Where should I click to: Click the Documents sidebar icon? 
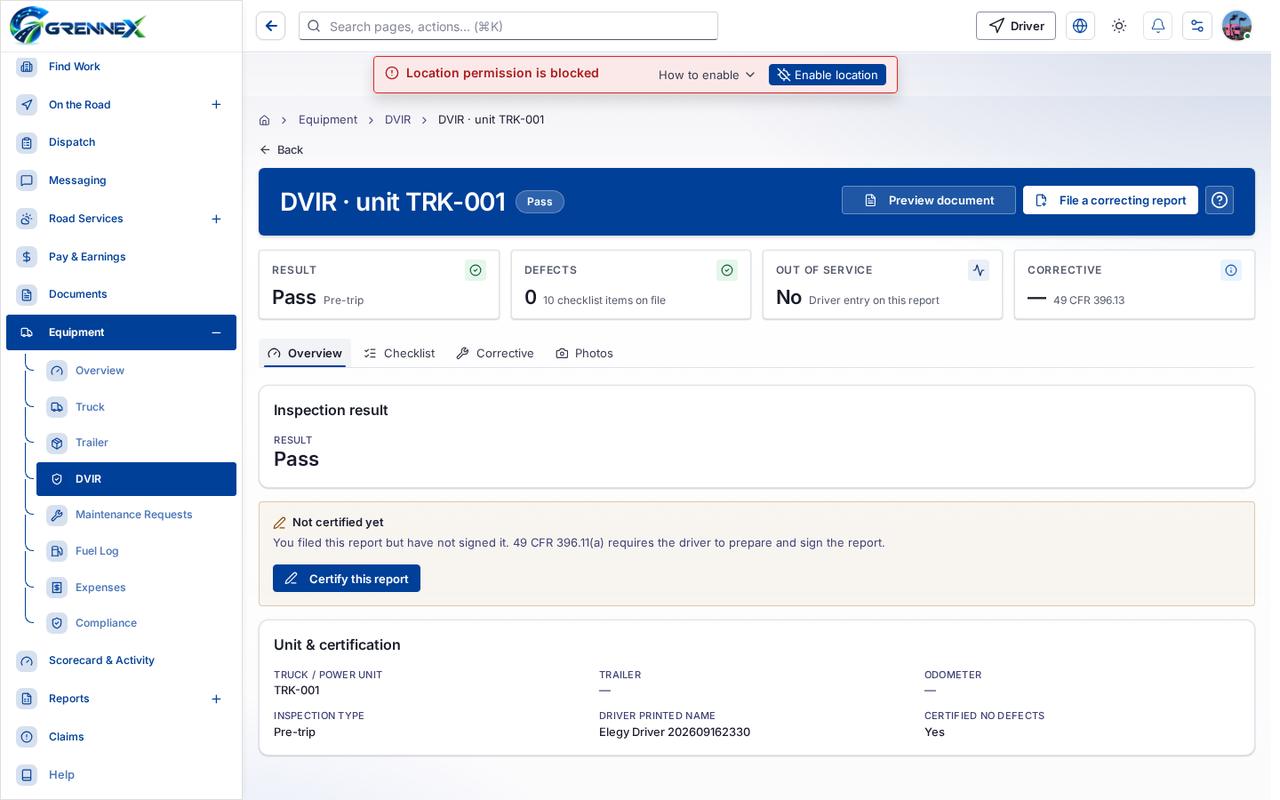coord(27,295)
